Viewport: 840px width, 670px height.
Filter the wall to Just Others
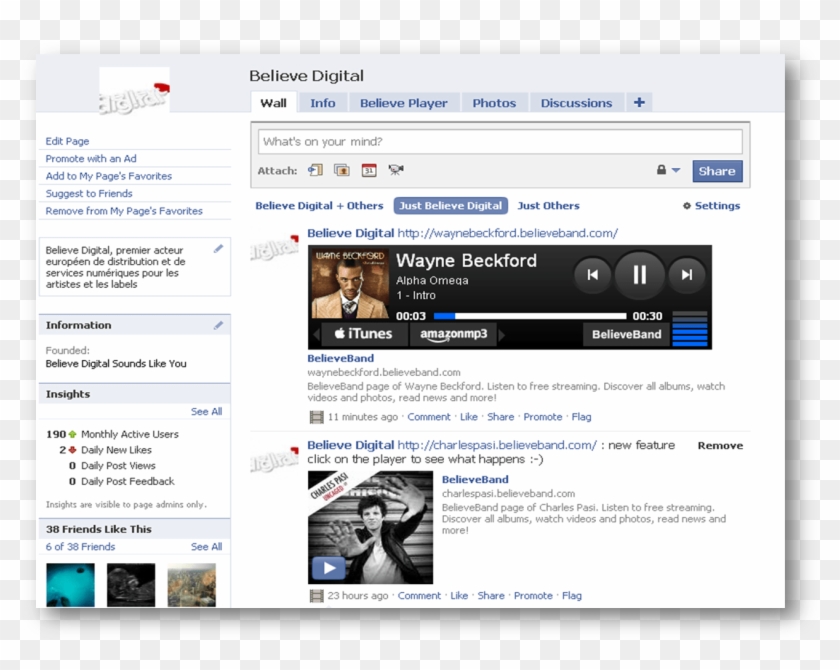(x=548, y=206)
